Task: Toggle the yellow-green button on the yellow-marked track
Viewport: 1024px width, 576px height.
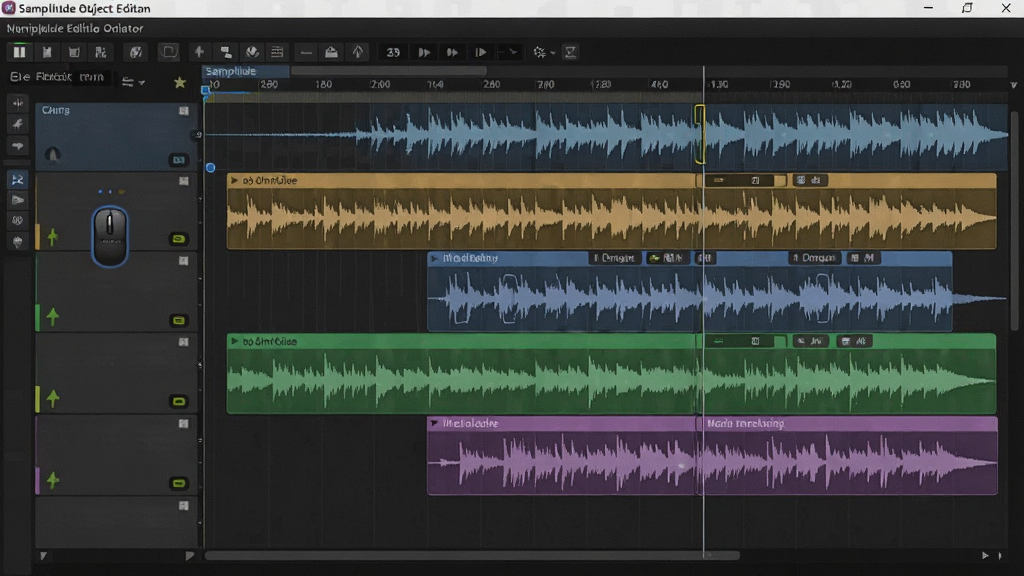Action: [x=178, y=402]
